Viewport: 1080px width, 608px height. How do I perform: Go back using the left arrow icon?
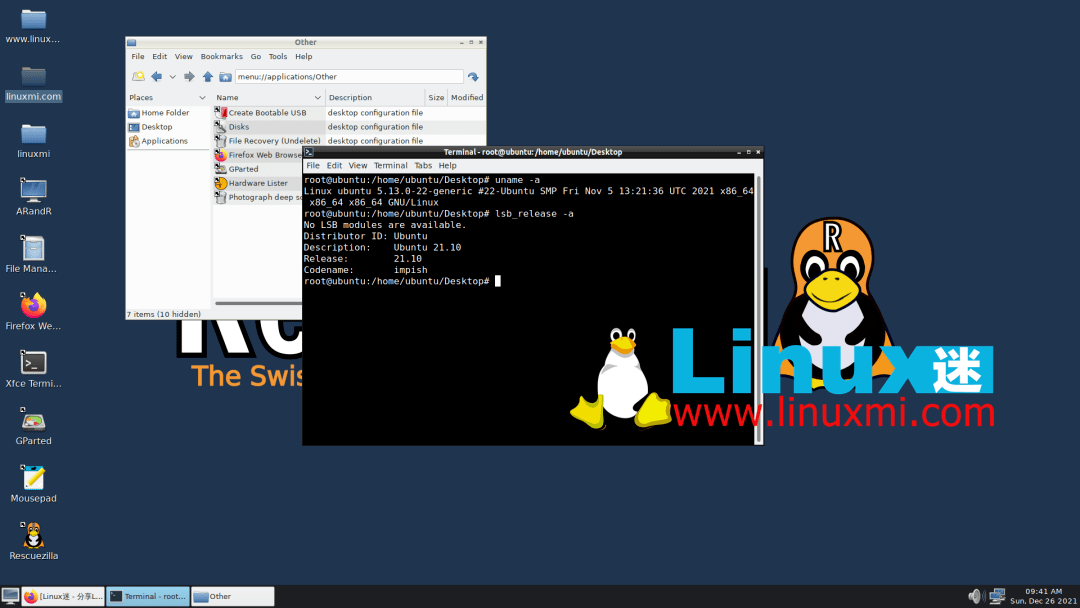click(x=156, y=77)
